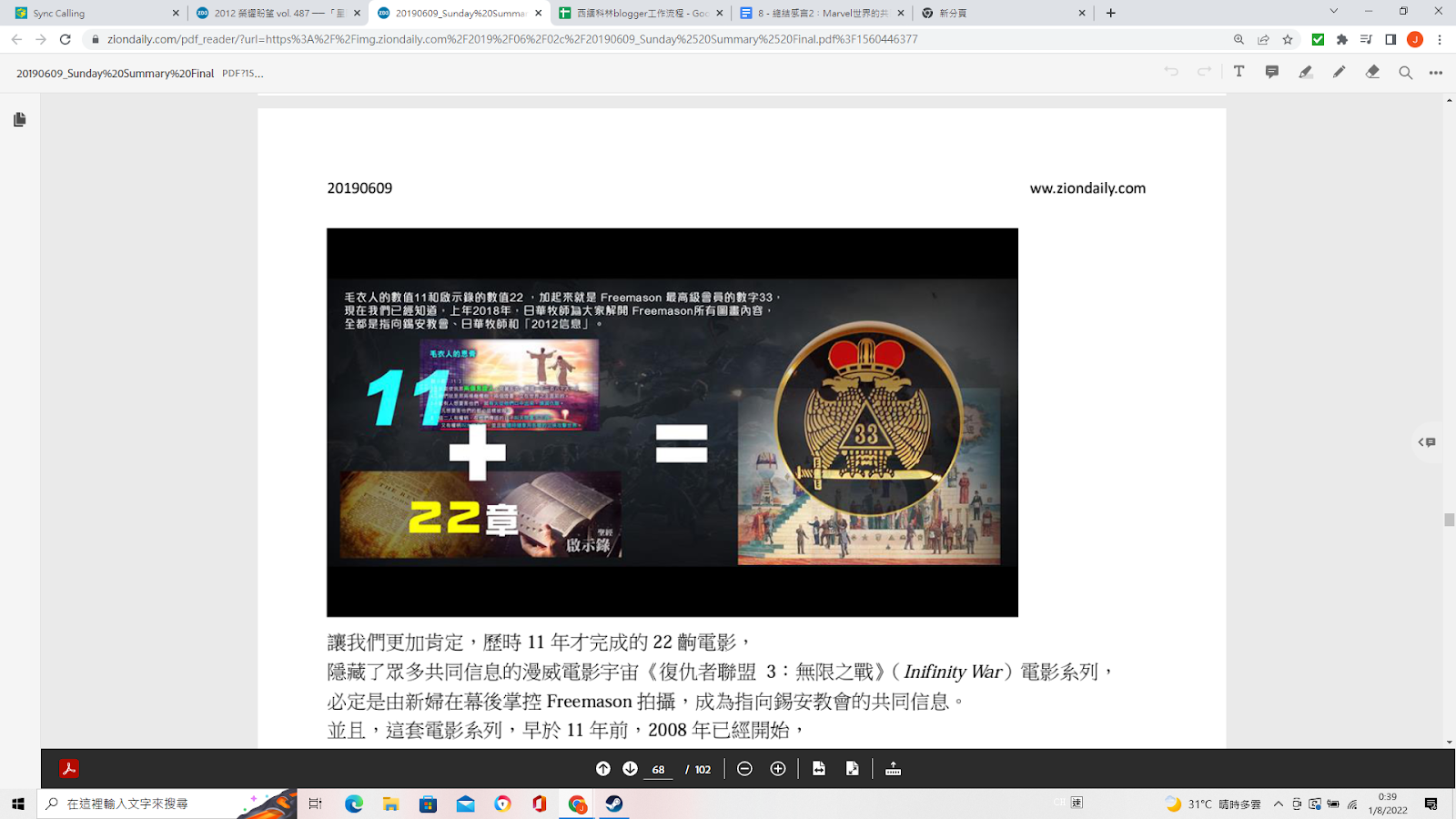Go to next page with down arrow
The image size is (1456, 819).
click(630, 769)
